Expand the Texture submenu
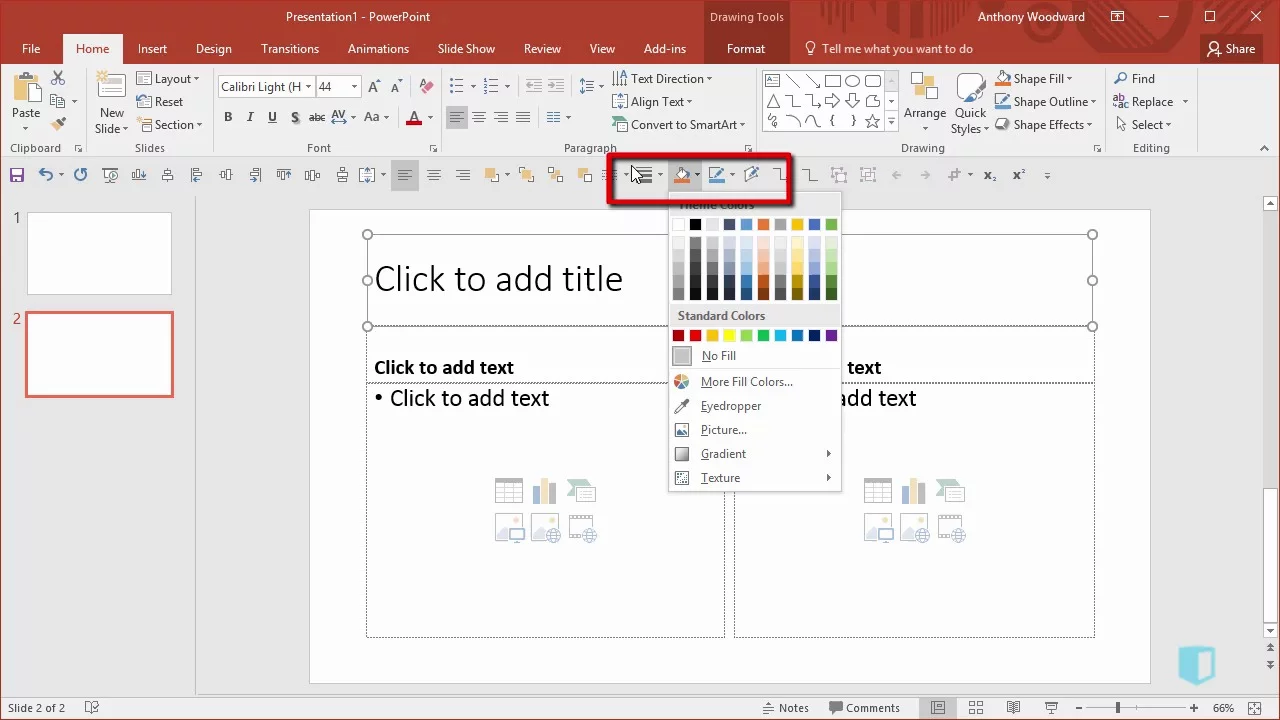This screenshot has height=720, width=1280. (x=754, y=478)
